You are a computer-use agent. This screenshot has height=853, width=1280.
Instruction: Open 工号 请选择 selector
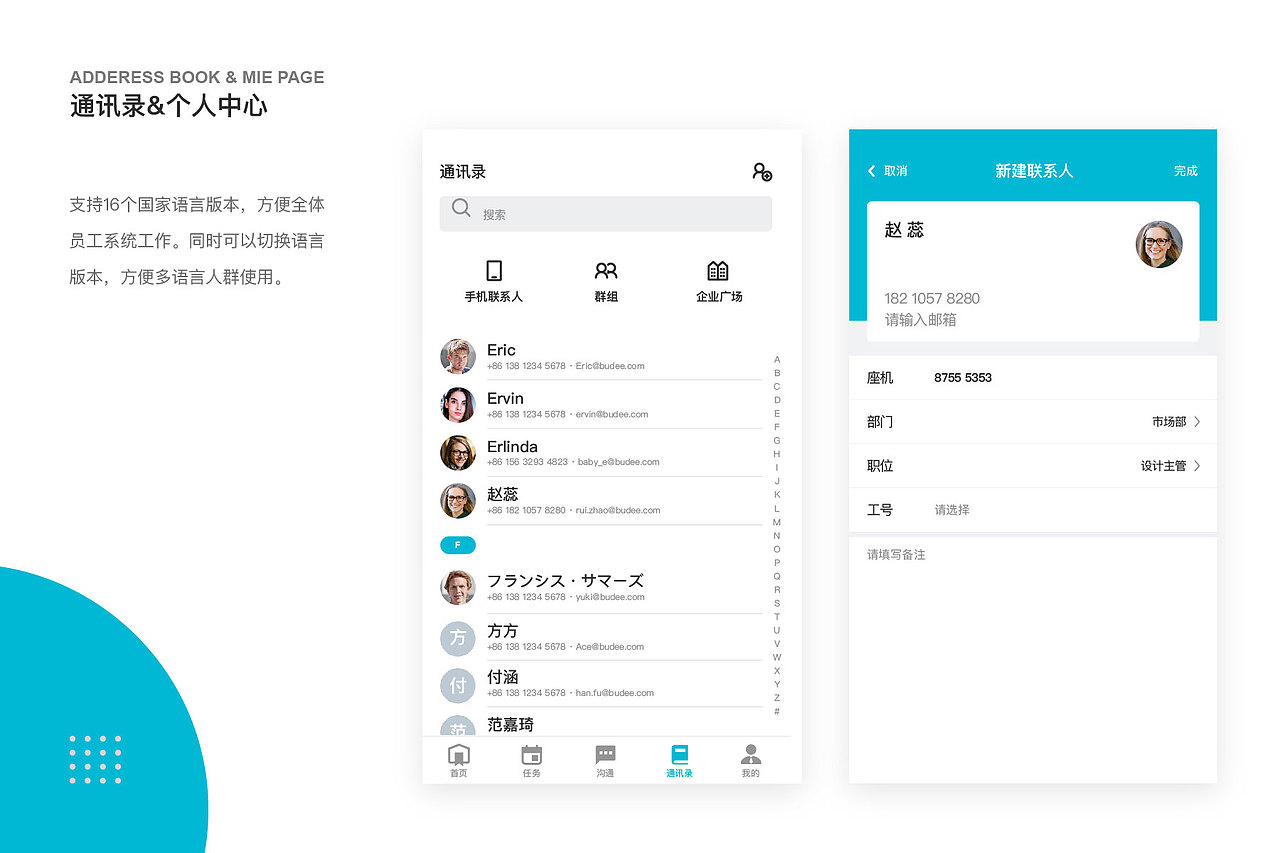(1033, 510)
